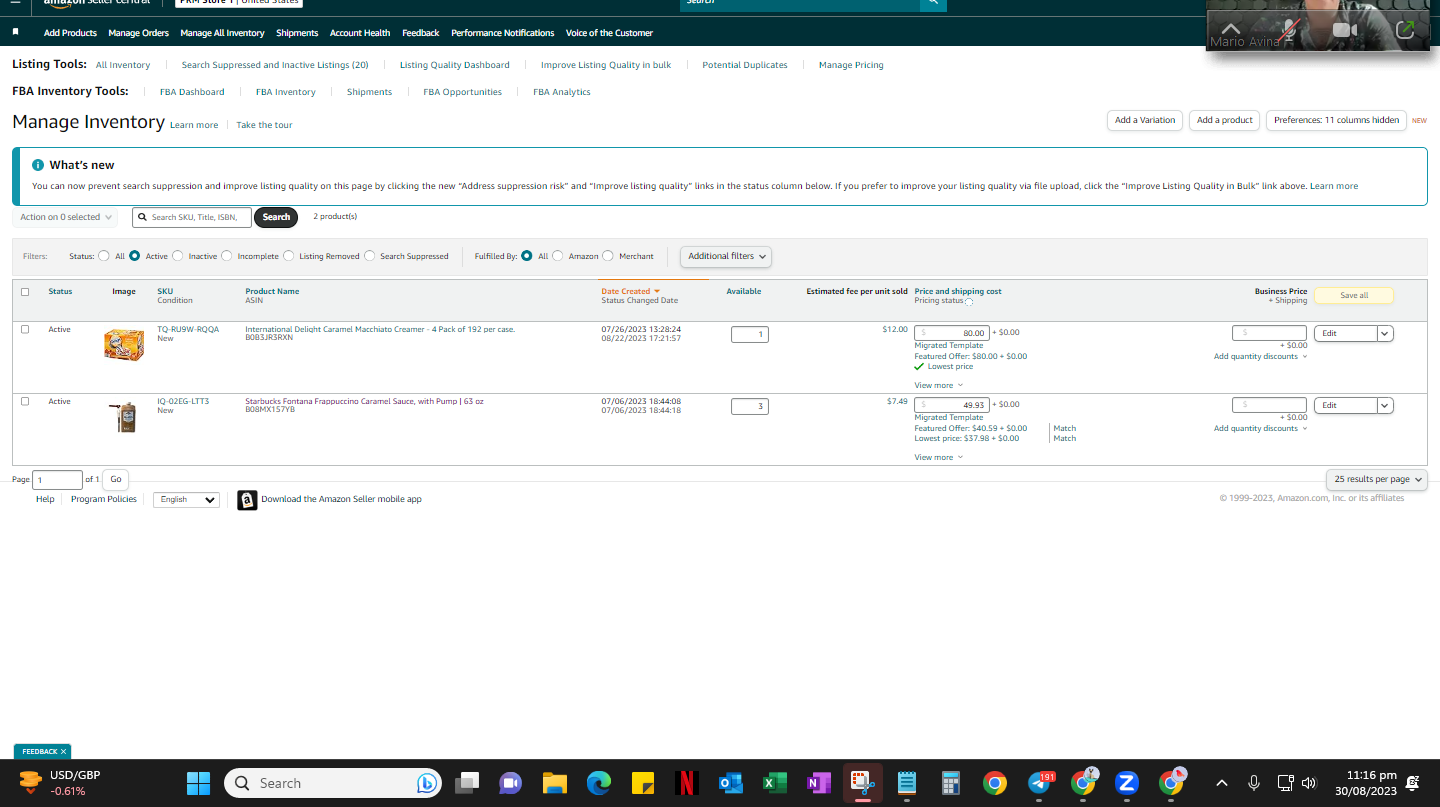Click the Page number input field
The height and width of the screenshot is (807, 1440).
tap(58, 480)
